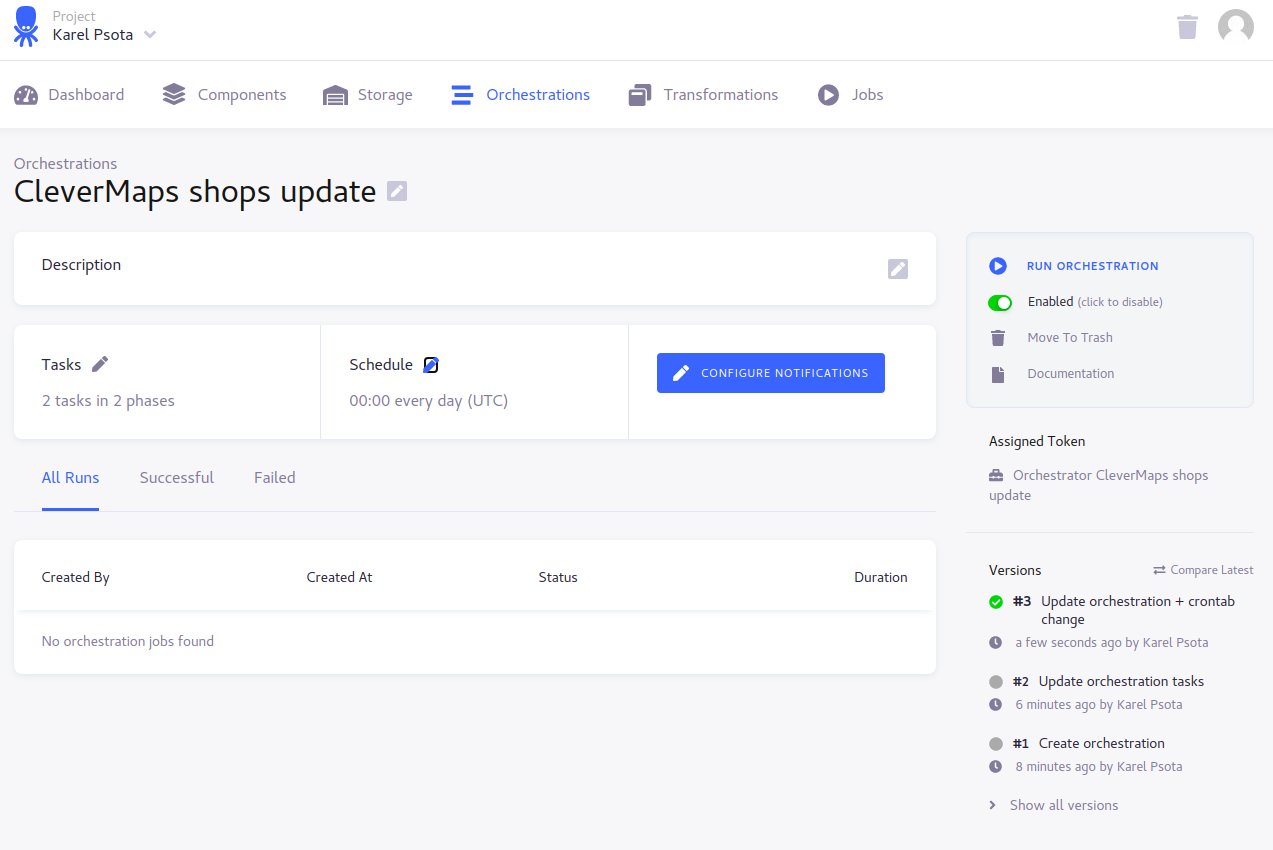Click Move To Trash in sidebar
This screenshot has width=1273, height=850.
[x=1069, y=338]
